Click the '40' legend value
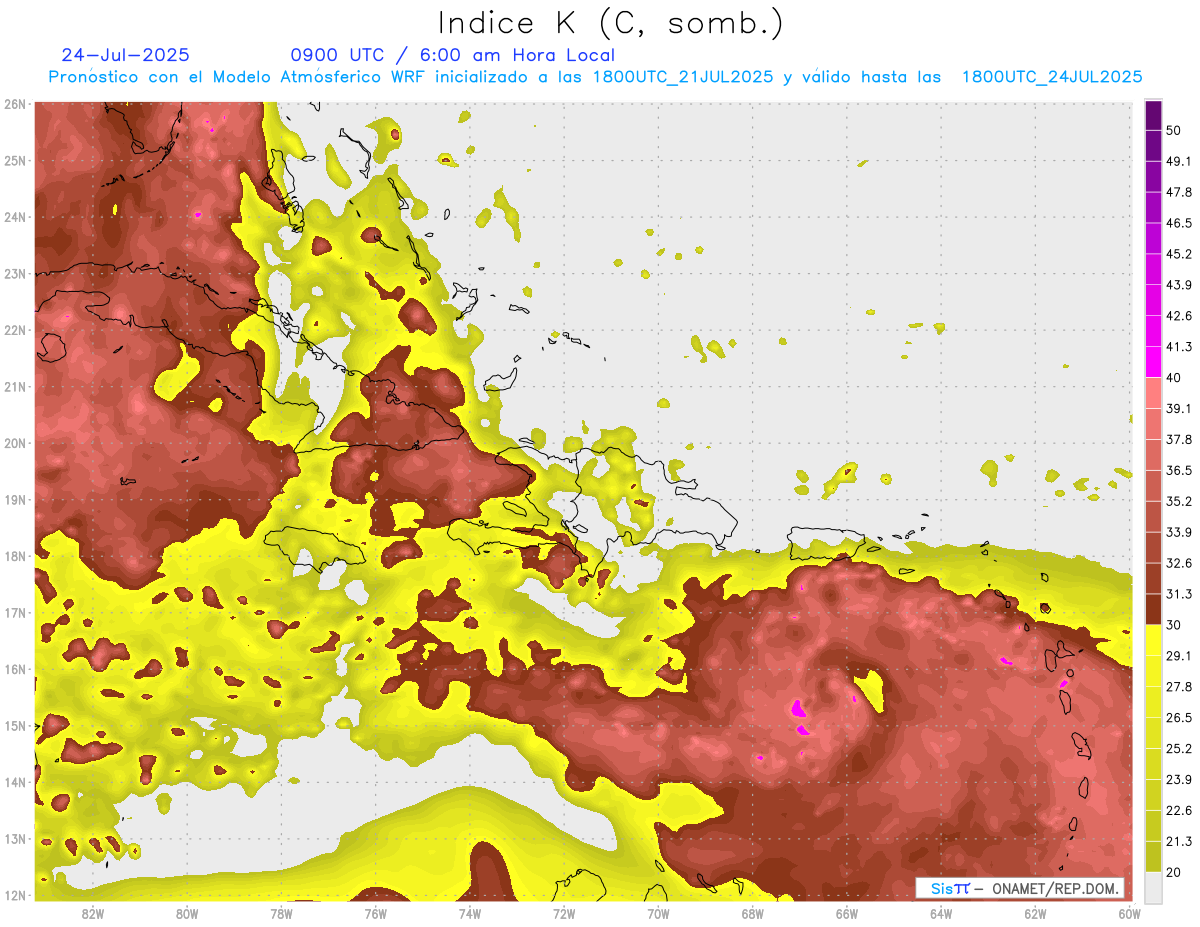 click(1174, 378)
